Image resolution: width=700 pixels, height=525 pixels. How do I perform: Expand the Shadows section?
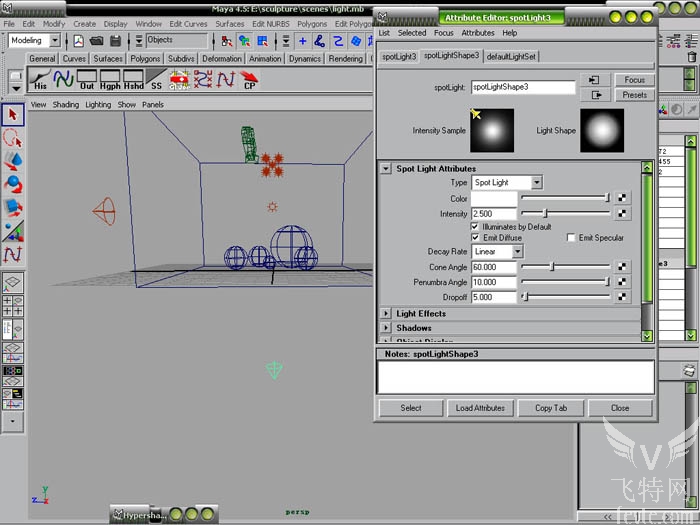tap(386, 328)
